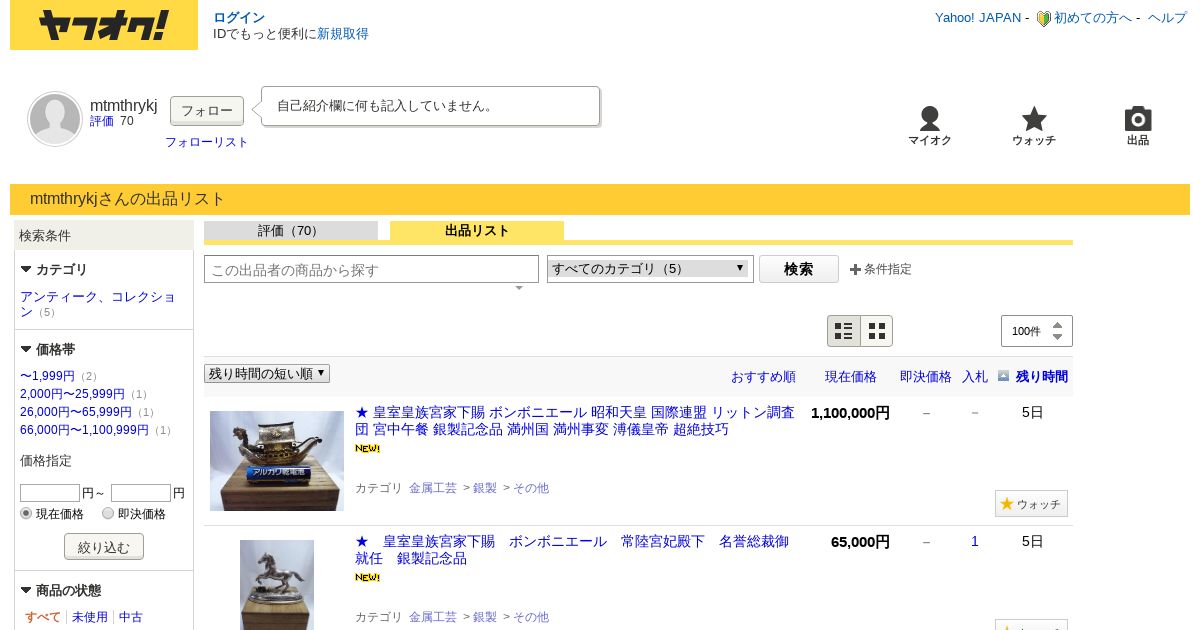Viewport: 1200px width, 630px height.
Task: Filter condition by 未使用
Action: [90, 617]
